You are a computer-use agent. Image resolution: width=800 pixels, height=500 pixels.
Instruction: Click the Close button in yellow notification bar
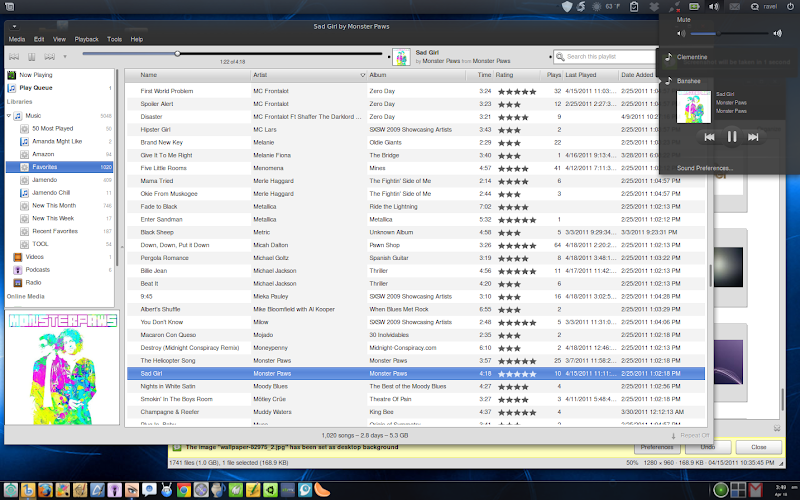(x=759, y=447)
